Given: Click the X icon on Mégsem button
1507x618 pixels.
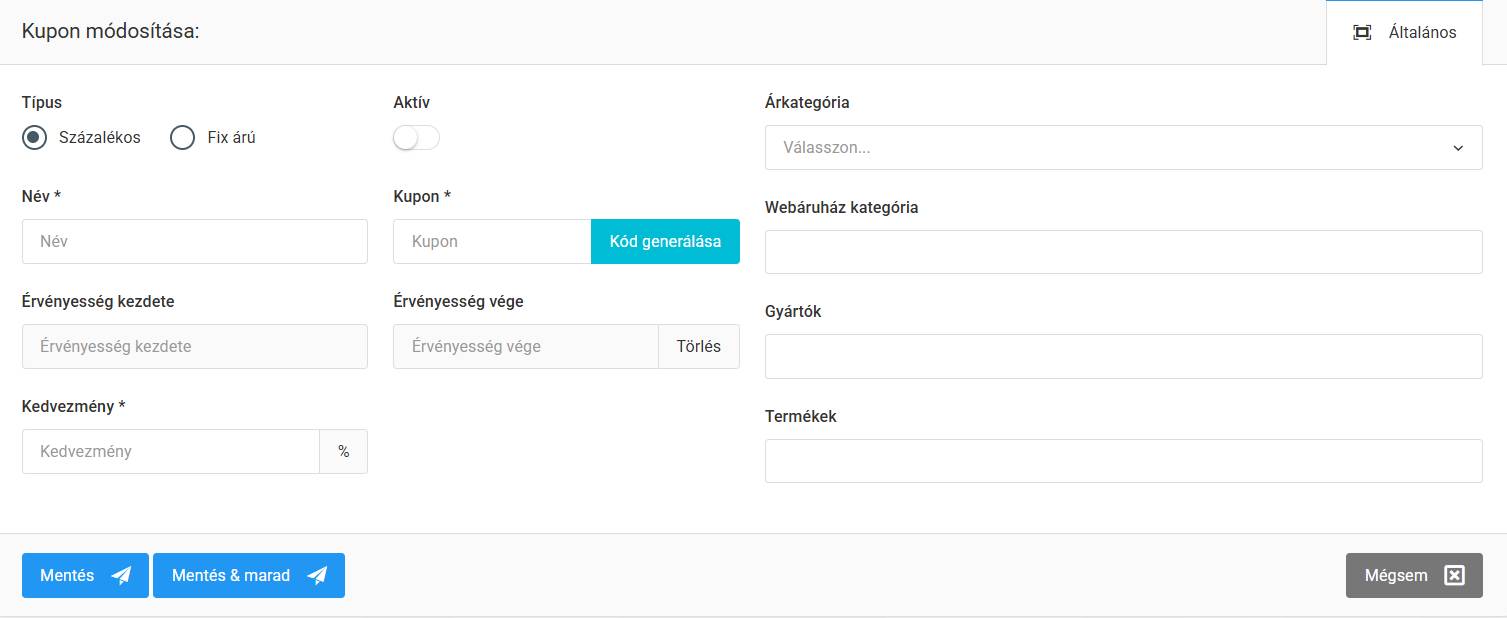Looking at the screenshot, I should (1455, 576).
